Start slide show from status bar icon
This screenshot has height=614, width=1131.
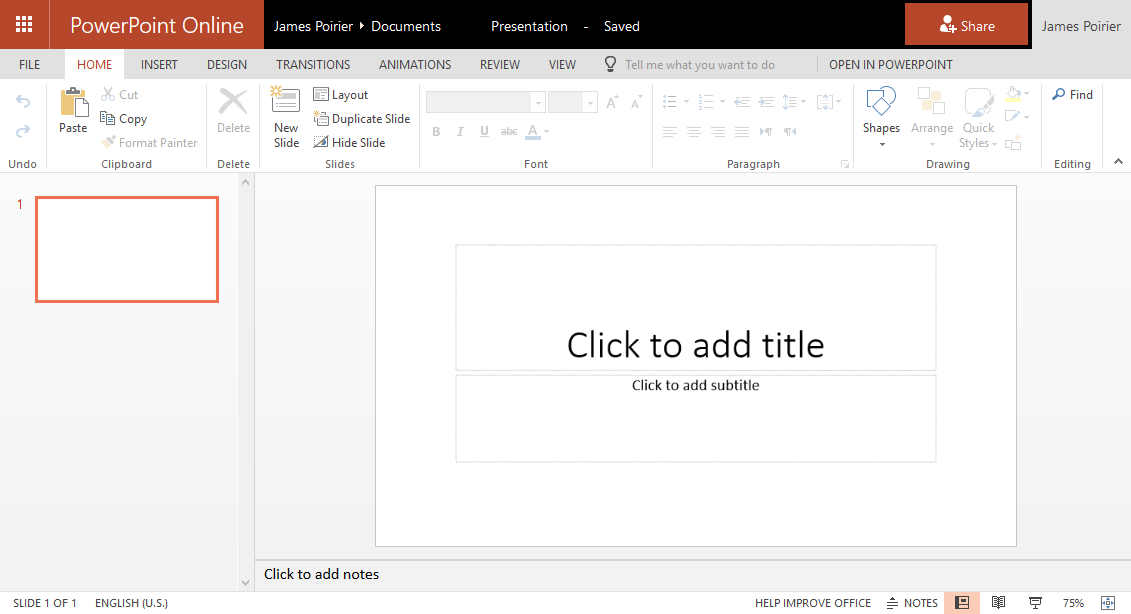[1035, 602]
